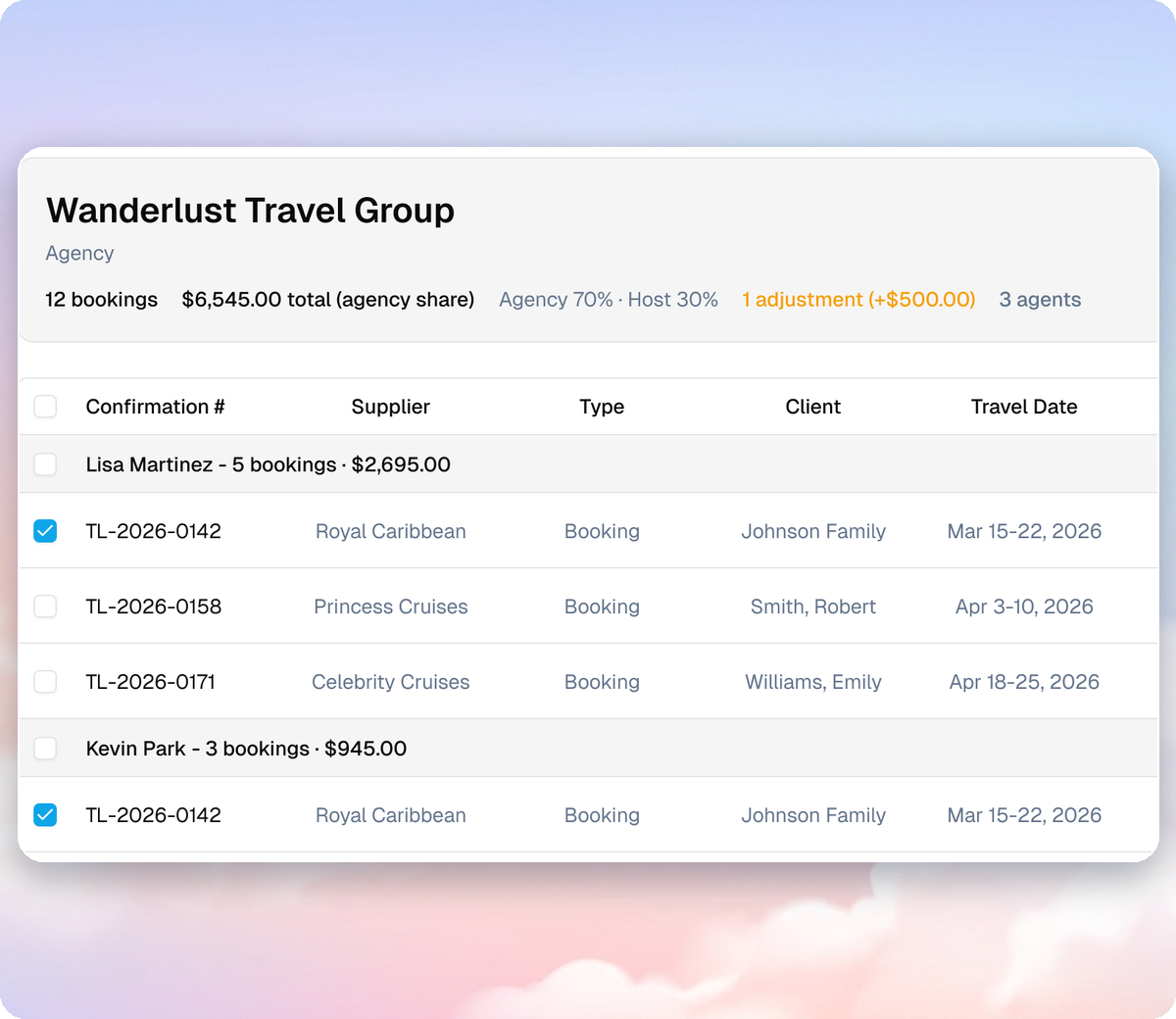Viewport: 1176px width, 1019px height.
Task: Click the Confirmation # column header
Action: coord(155,407)
